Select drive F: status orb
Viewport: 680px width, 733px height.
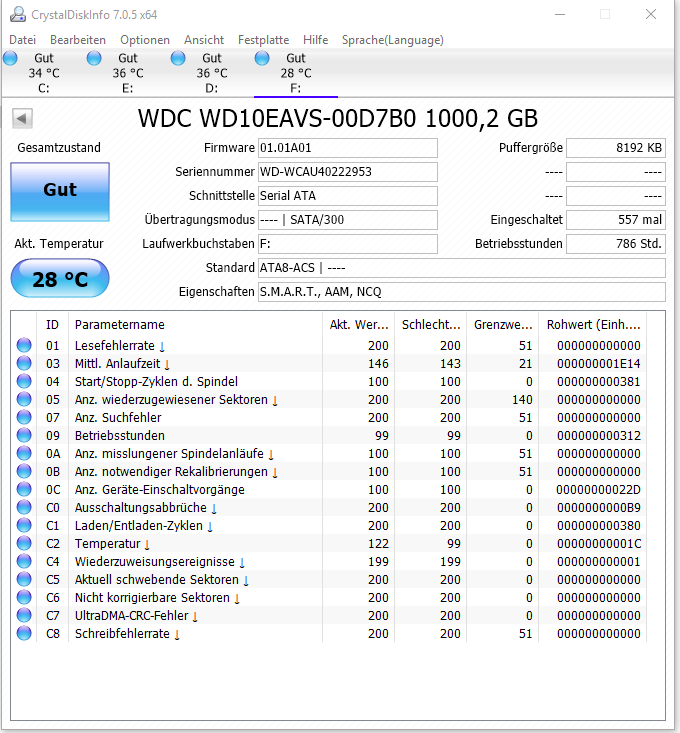pos(263,59)
